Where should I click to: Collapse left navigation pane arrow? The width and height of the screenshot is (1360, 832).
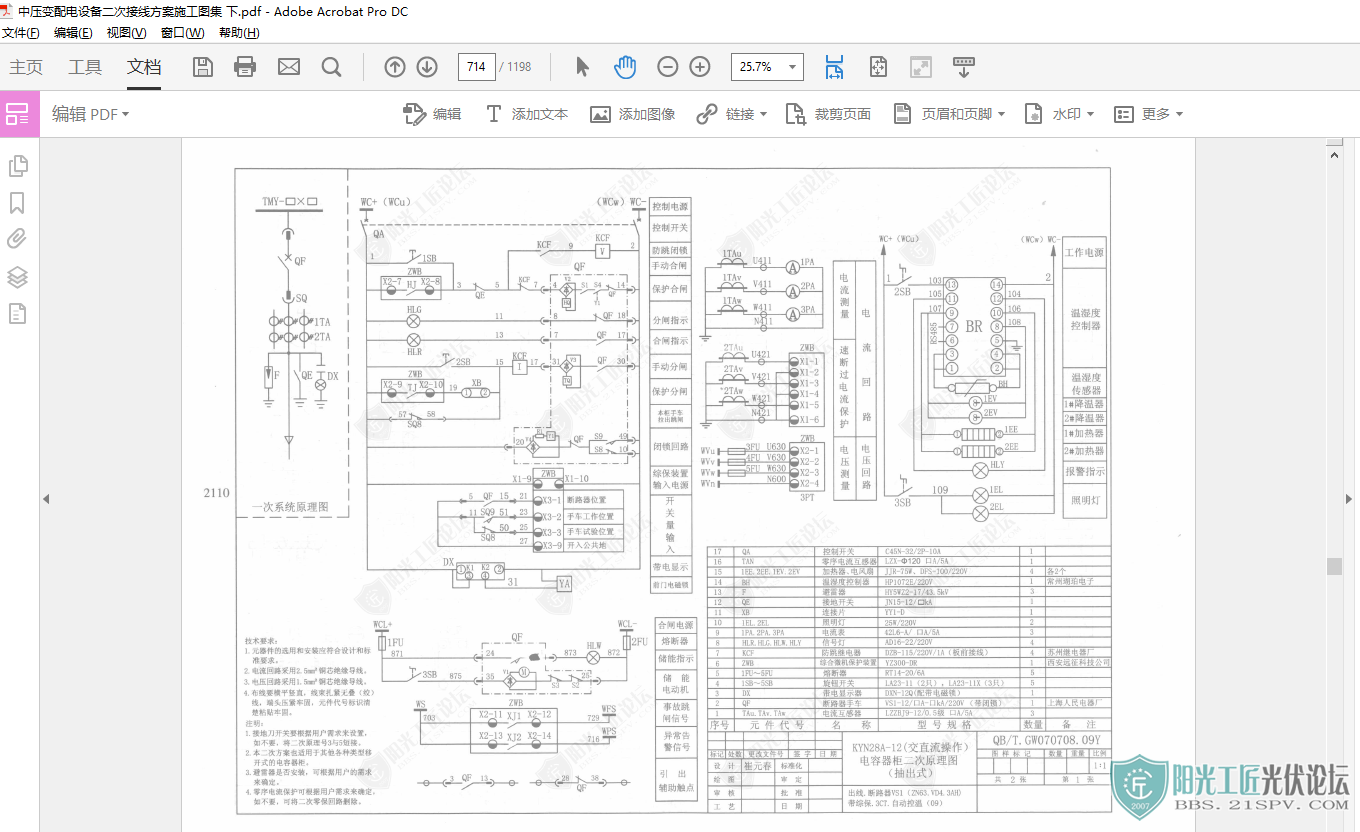pos(45,498)
